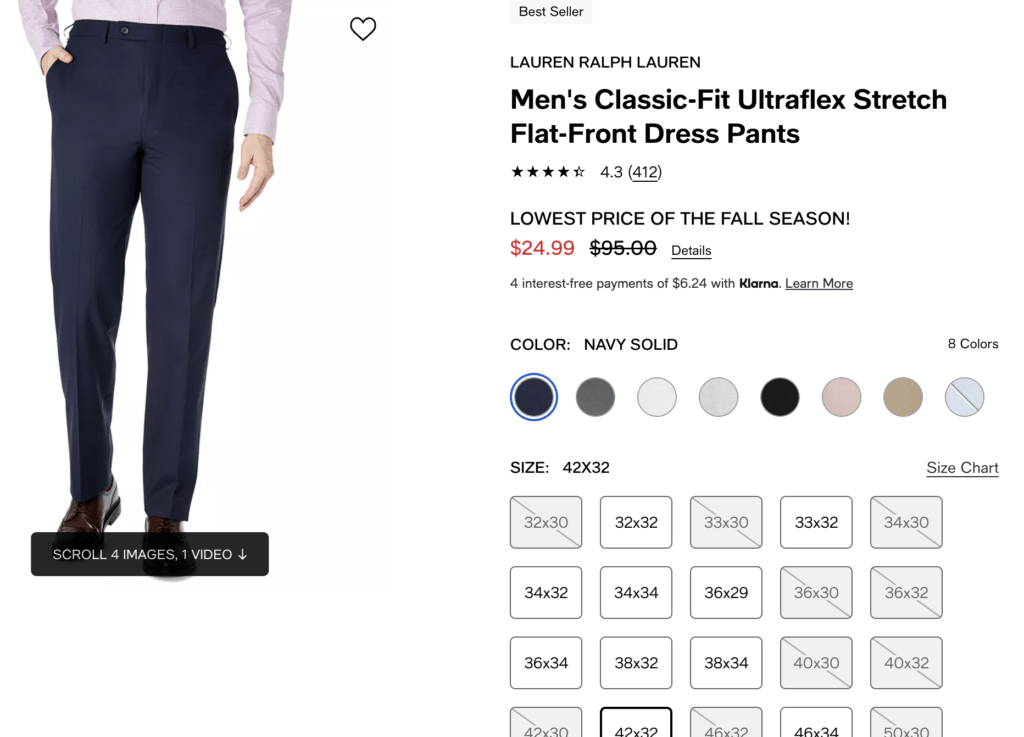Select the white color swatch
Viewport: 1024px width, 737px height.
click(x=656, y=397)
